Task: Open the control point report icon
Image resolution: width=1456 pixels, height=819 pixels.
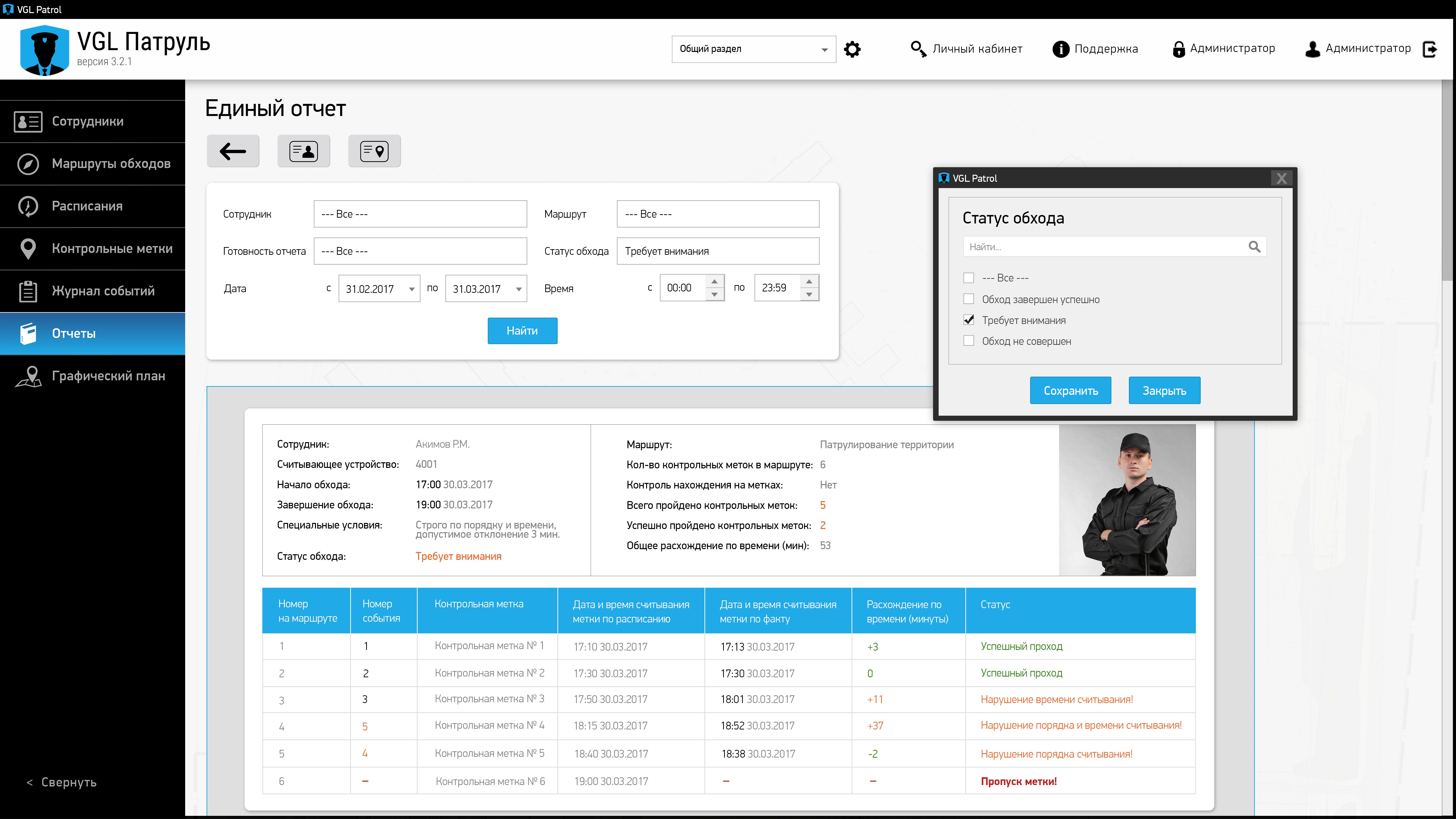Action: [x=374, y=151]
